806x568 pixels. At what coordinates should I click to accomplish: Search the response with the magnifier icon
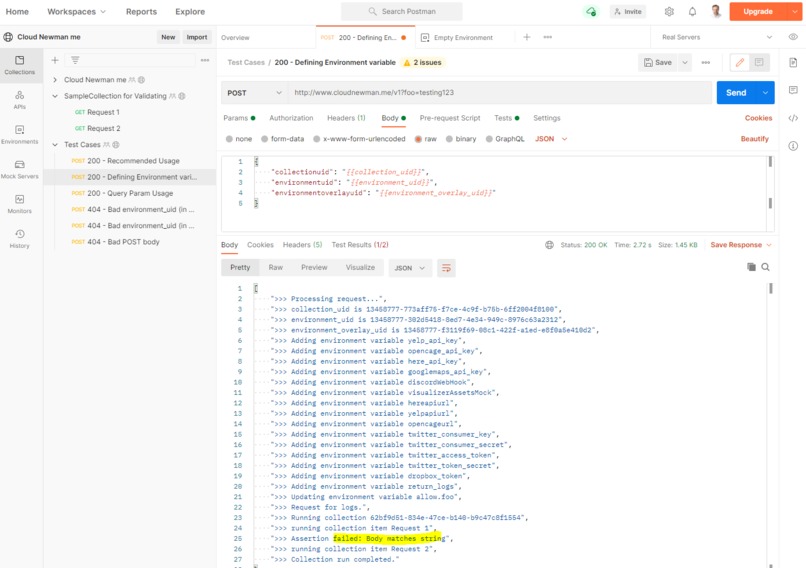(765, 267)
